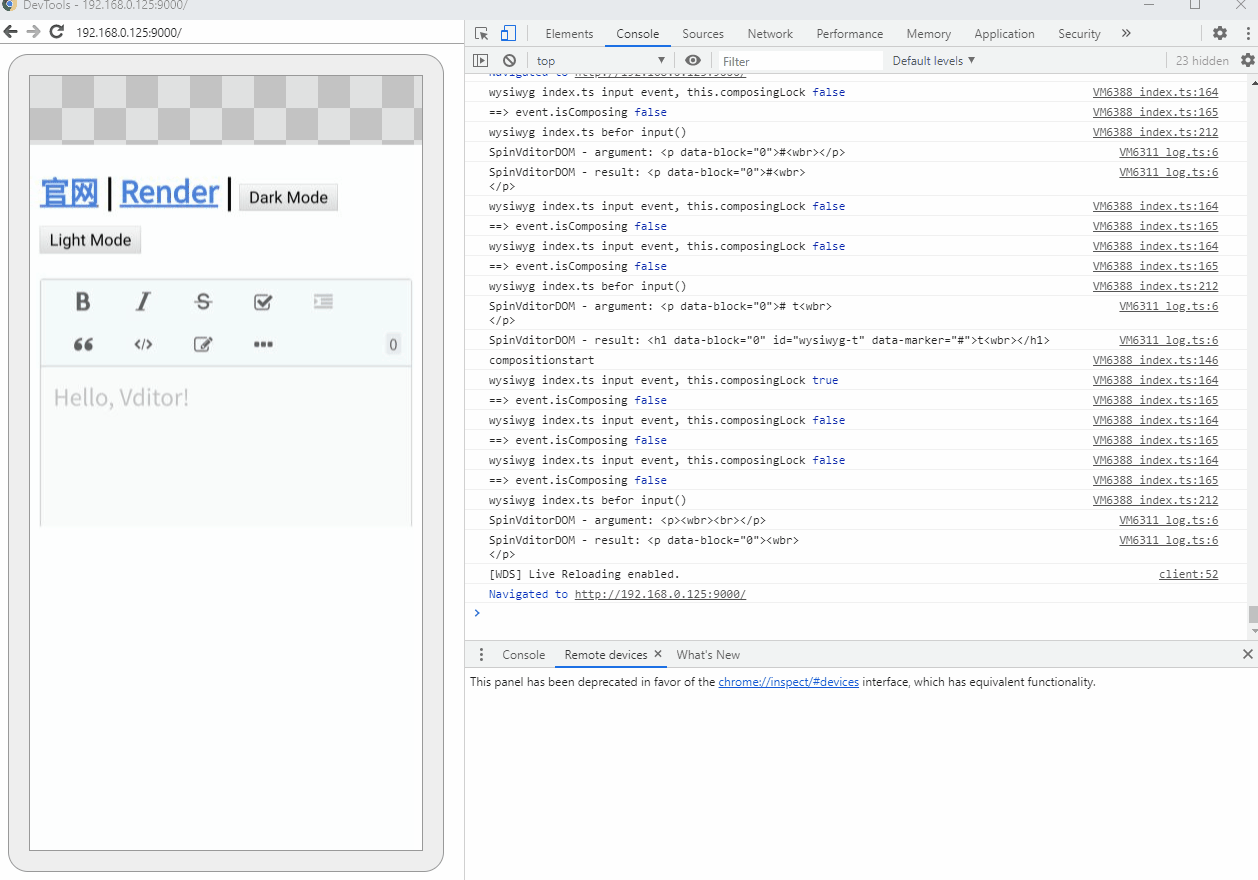The width and height of the screenshot is (1258, 880).
Task: Apply strikethrough in Vditor toolbar
Action: point(203,301)
